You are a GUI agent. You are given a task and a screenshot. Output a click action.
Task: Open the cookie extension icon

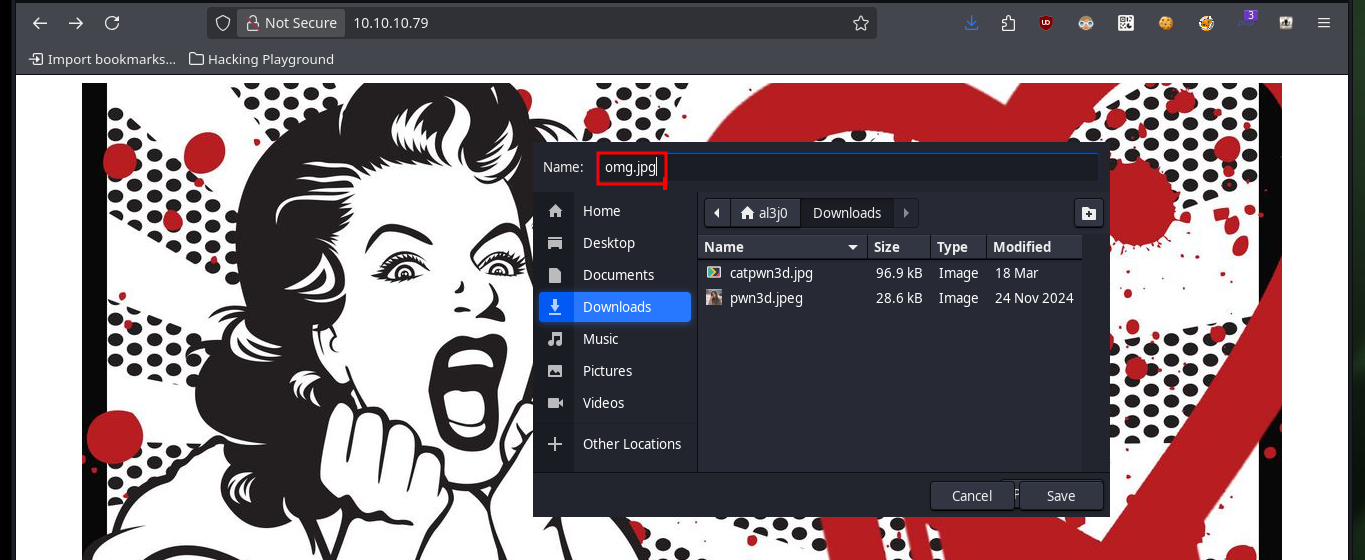click(1165, 23)
